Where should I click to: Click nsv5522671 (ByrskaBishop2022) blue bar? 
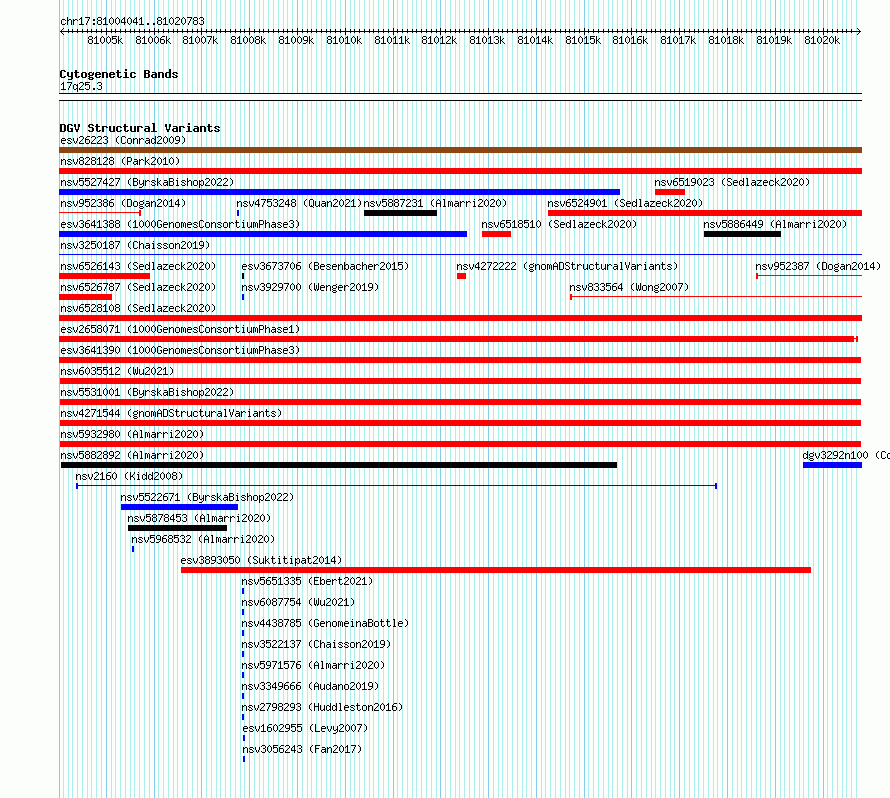point(179,507)
